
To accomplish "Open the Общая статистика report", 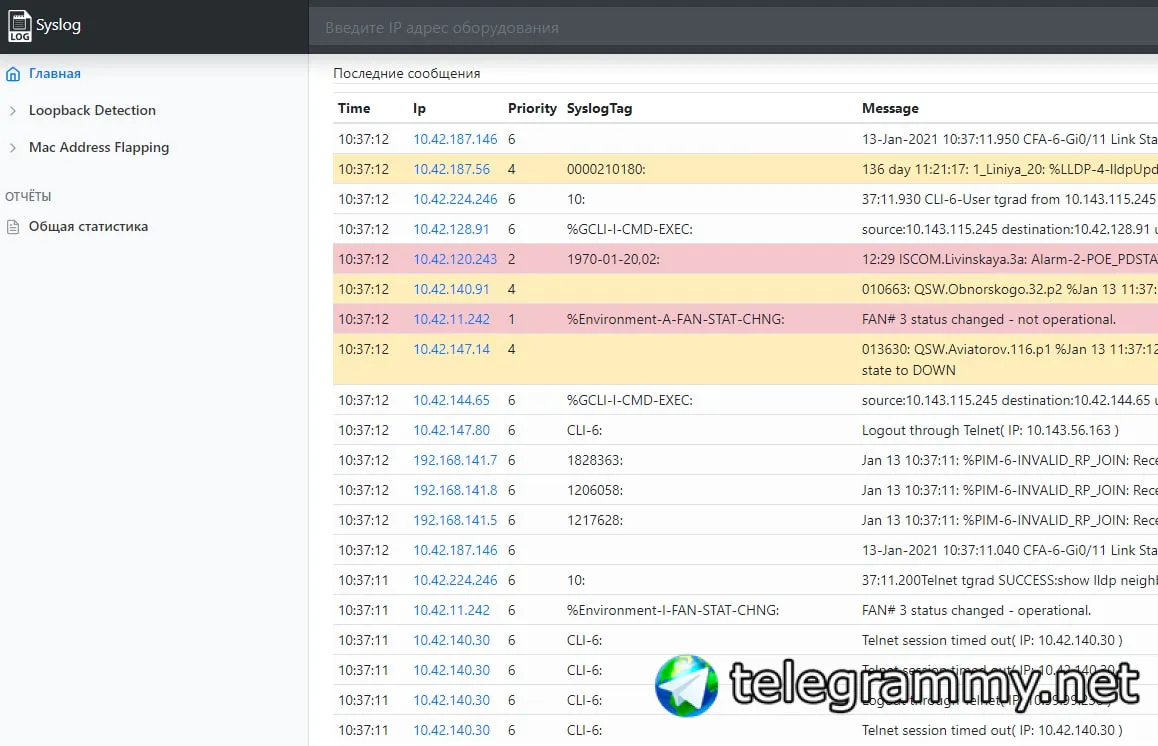I will 89,227.
